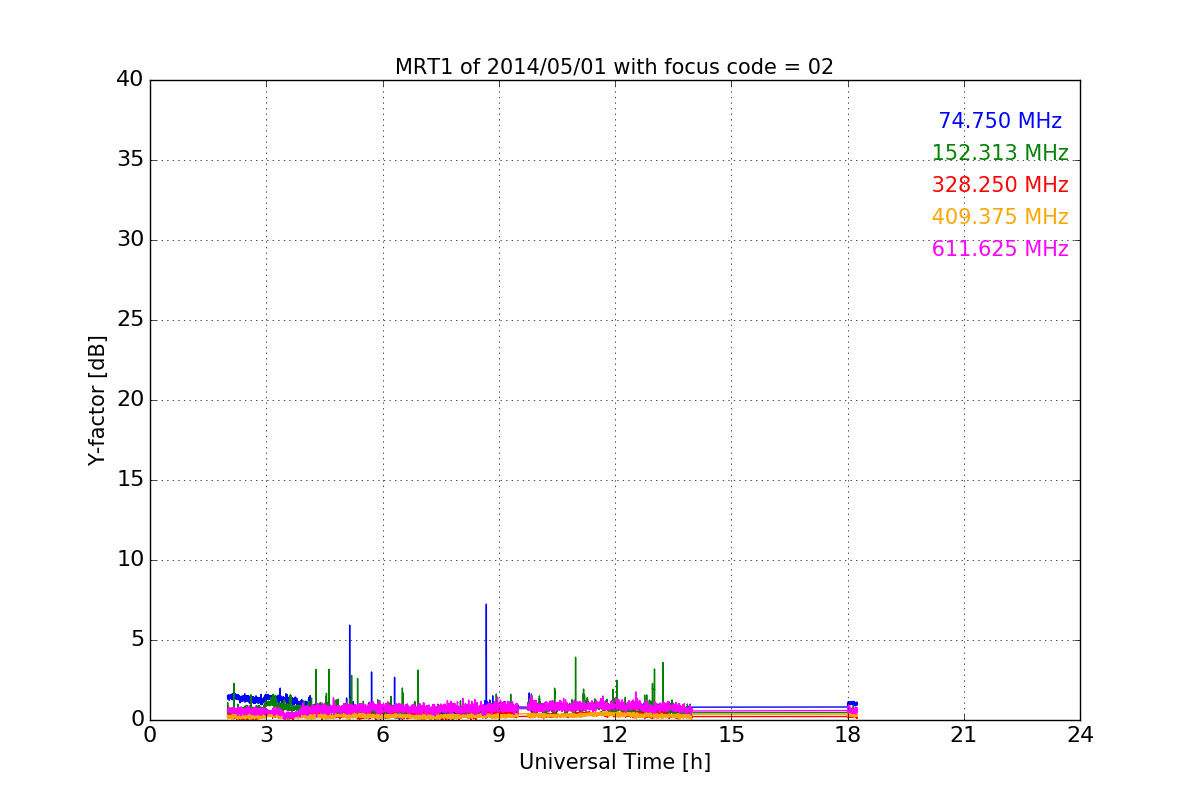The height and width of the screenshot is (800, 1200).
Task: Select the 328.250 MHz legend label
Action: click(1000, 185)
